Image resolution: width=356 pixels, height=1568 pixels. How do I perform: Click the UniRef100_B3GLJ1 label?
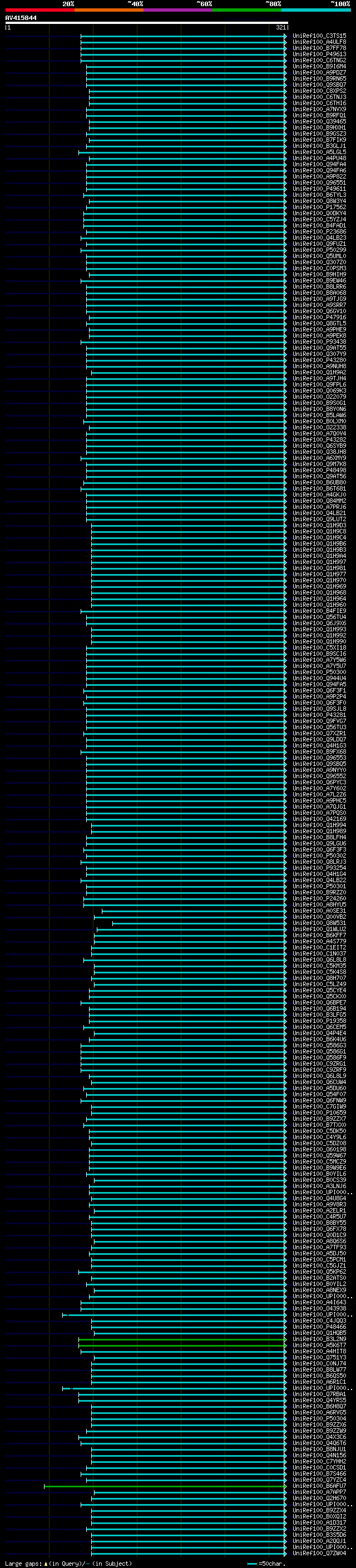(x=319, y=146)
